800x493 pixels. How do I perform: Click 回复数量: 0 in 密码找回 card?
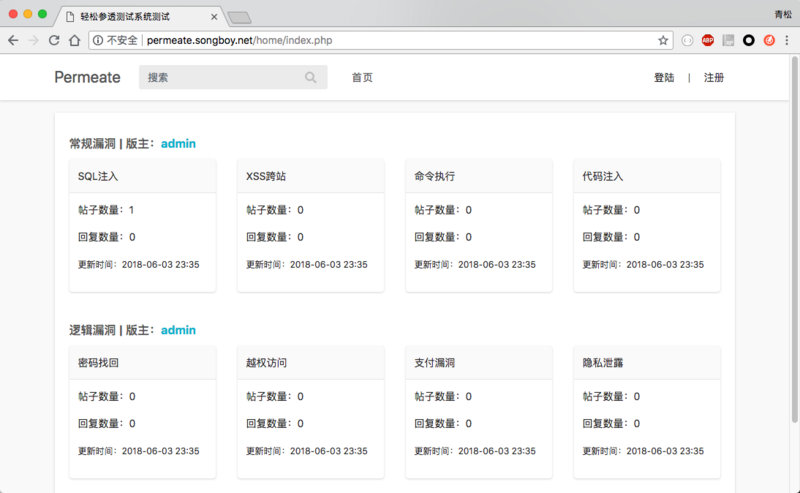click(x=107, y=424)
